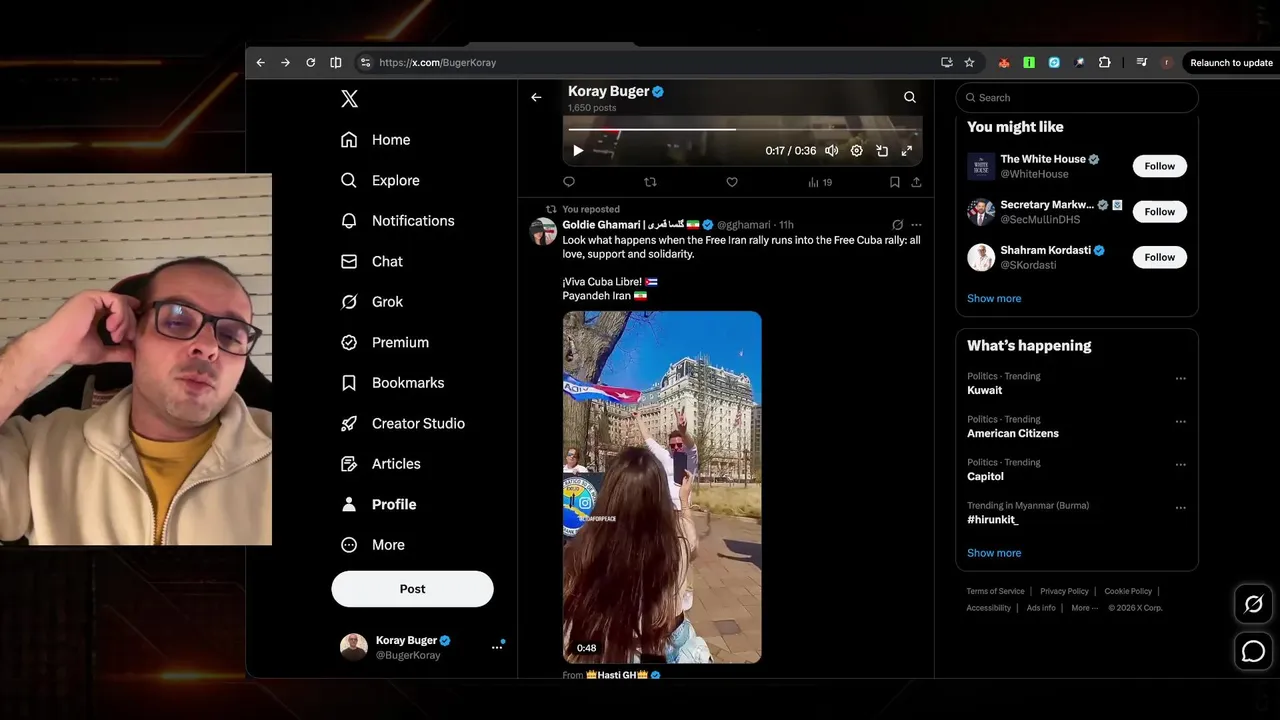Open the Capitol trending topic

coord(985,477)
